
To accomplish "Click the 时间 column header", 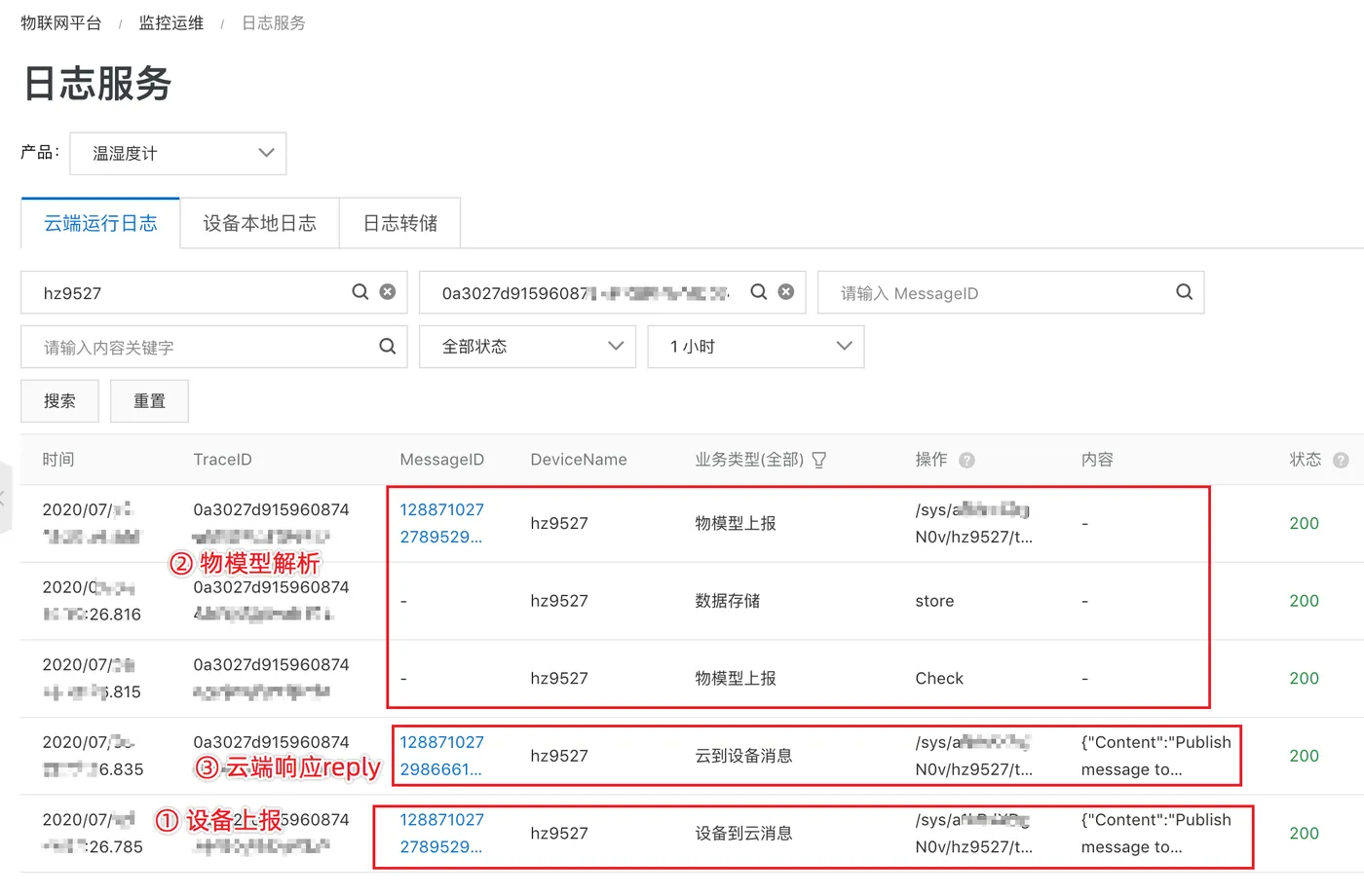I will [x=58, y=460].
